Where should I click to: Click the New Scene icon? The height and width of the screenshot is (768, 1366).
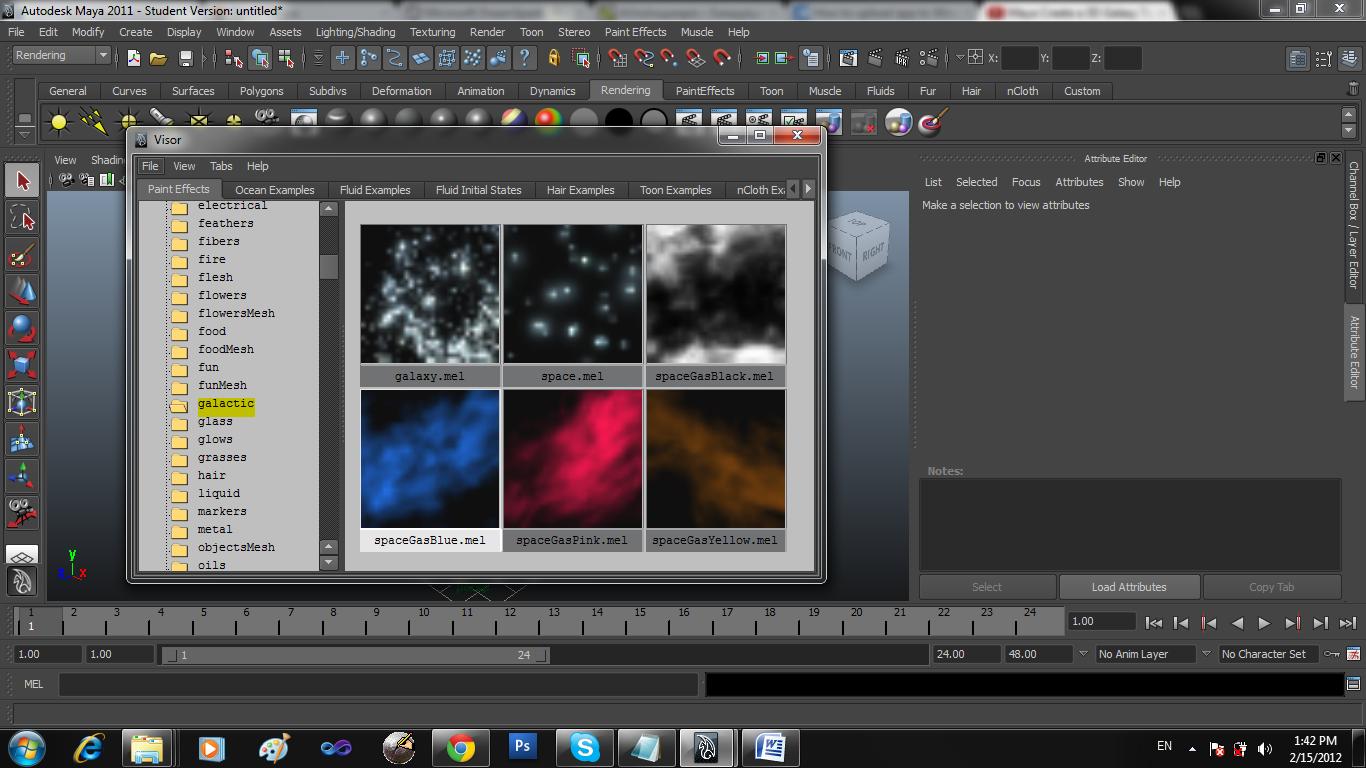(133, 58)
